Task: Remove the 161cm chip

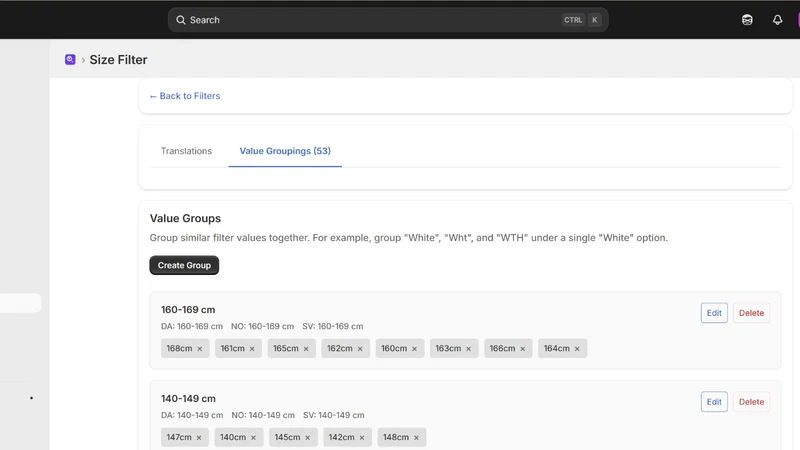Action: click(252, 349)
